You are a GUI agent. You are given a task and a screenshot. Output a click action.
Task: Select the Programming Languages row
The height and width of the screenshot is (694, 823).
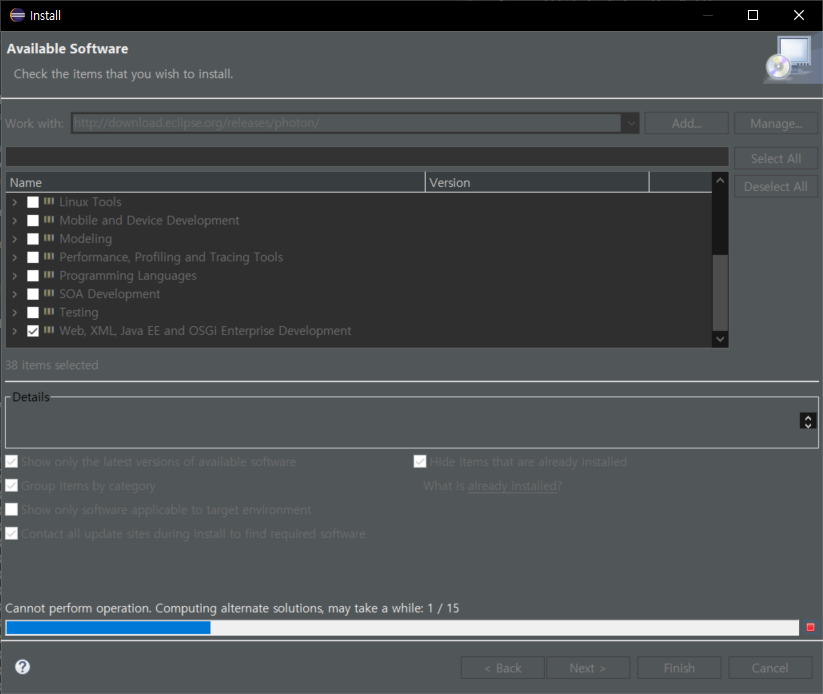point(359,276)
